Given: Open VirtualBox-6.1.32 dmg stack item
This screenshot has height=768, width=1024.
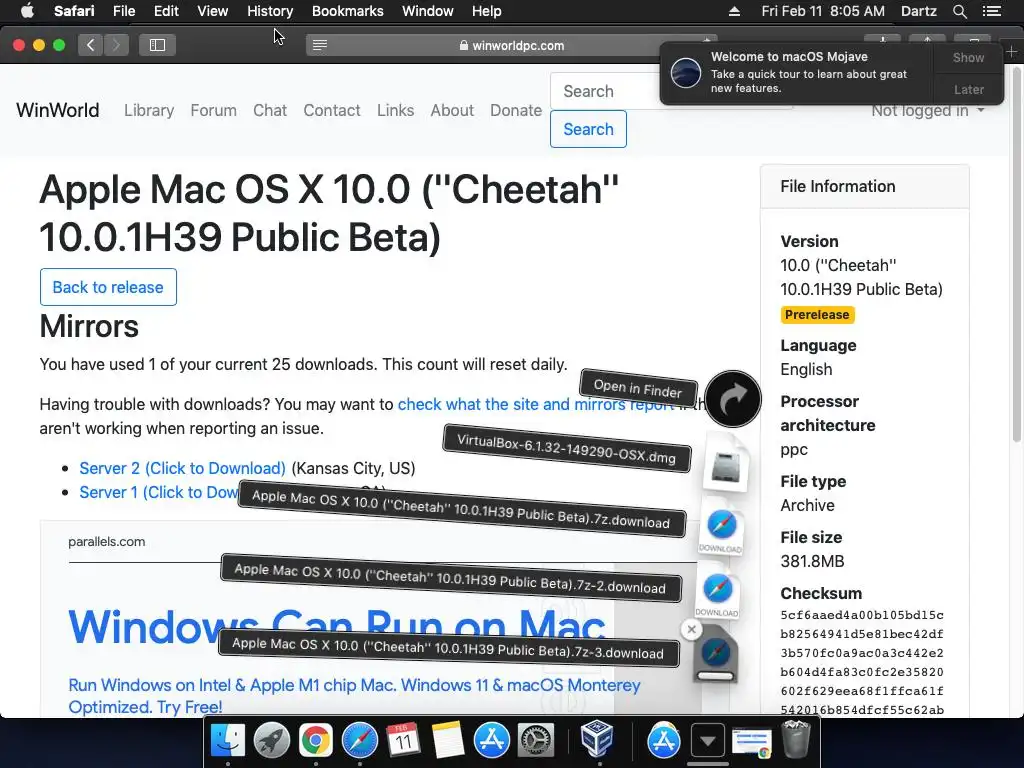Looking at the screenshot, I should (726, 465).
